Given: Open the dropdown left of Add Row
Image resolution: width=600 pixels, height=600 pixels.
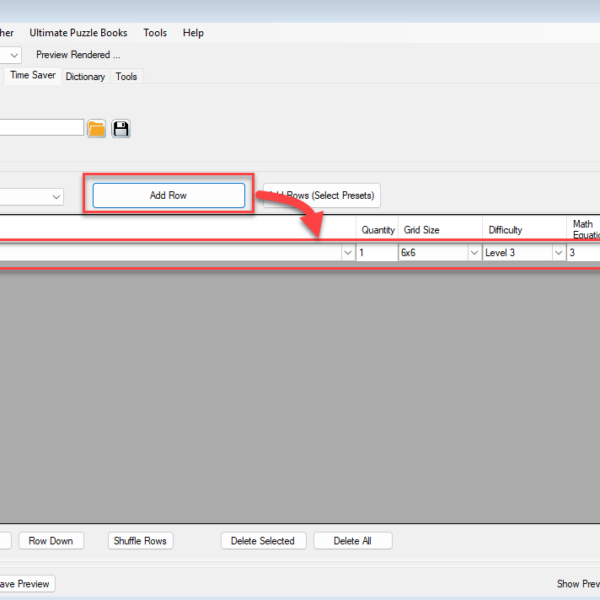Looking at the screenshot, I should pyautogui.click(x=55, y=197).
